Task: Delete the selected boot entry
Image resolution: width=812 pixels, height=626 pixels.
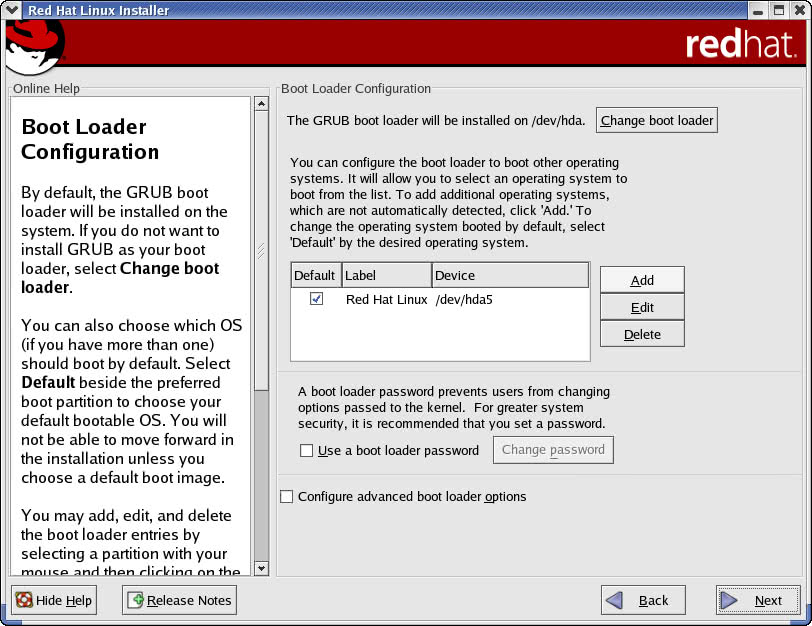Action: [642, 334]
